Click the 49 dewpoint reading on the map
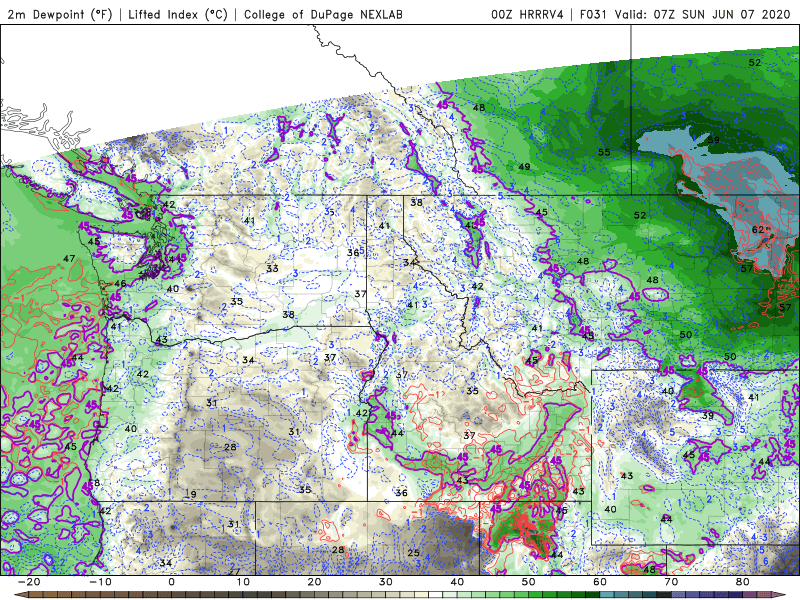Screen dimensions: 800x600 pyautogui.click(x=524, y=167)
